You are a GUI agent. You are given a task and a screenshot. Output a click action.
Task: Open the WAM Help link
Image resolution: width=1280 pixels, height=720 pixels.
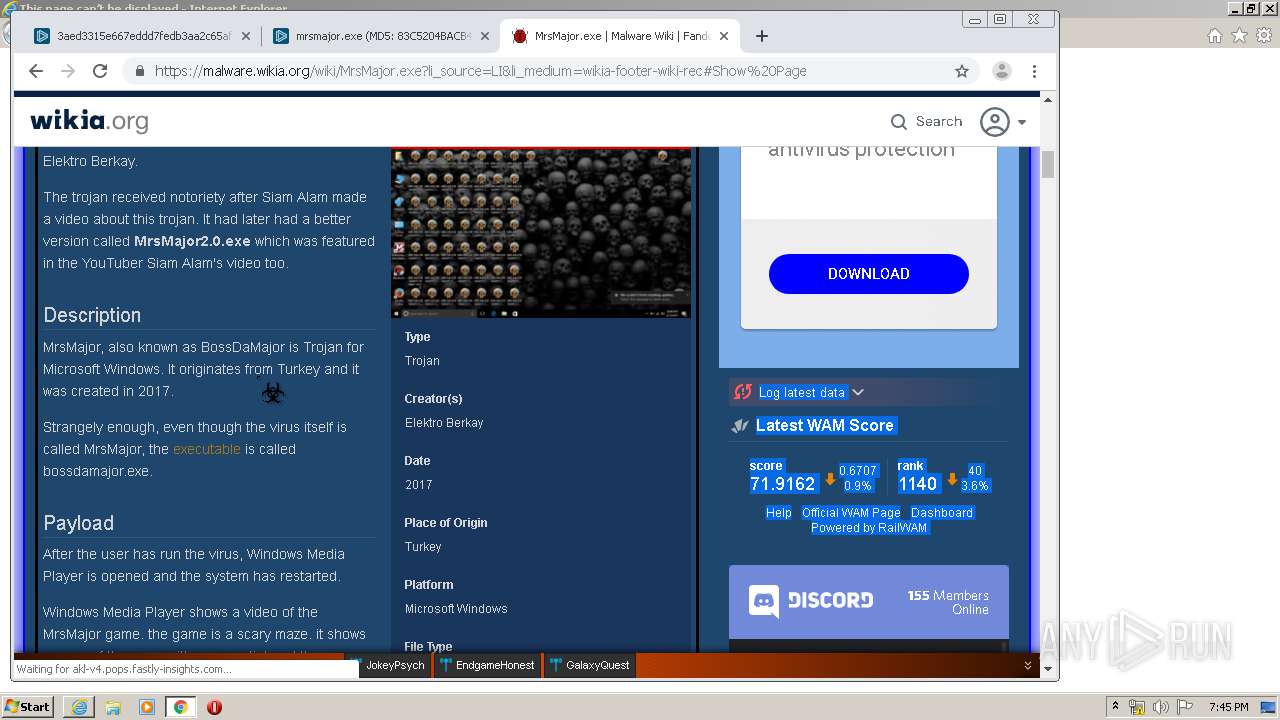tap(778, 512)
